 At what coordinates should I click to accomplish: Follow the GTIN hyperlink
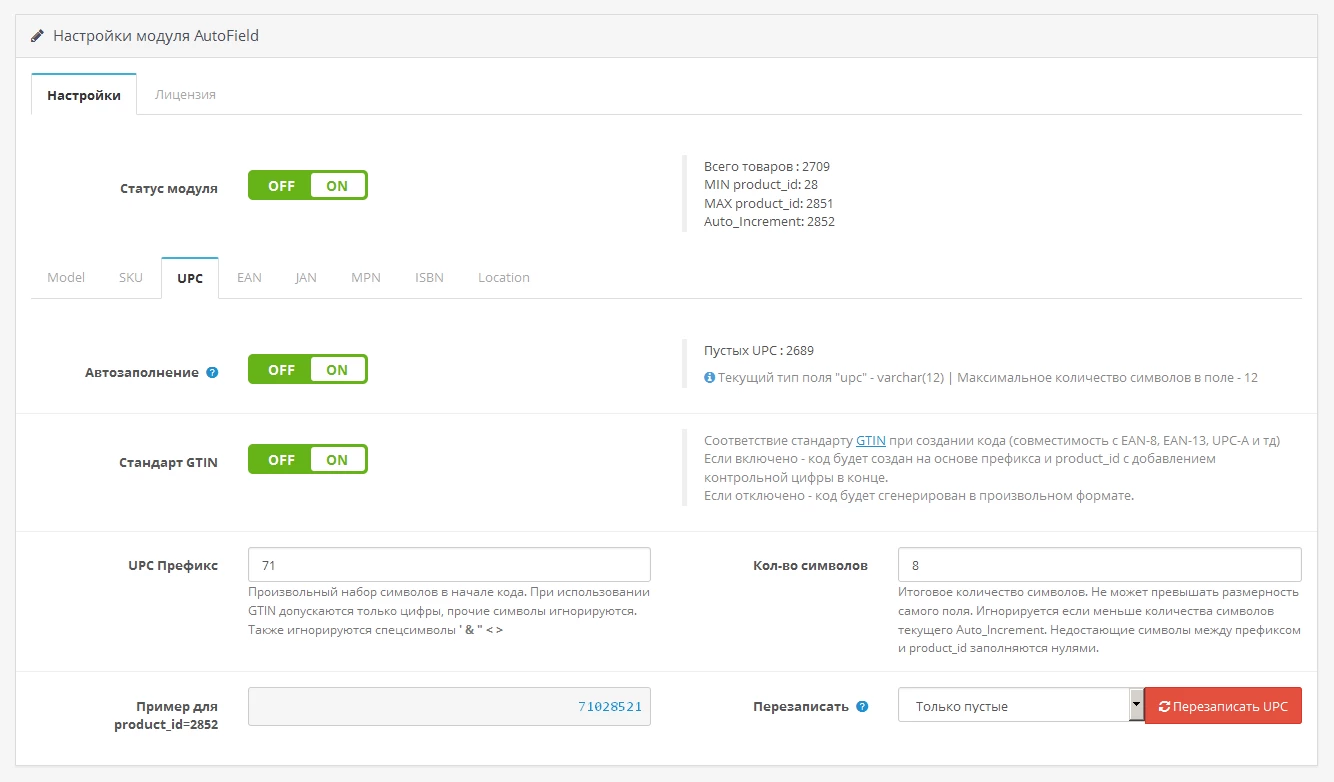871,440
